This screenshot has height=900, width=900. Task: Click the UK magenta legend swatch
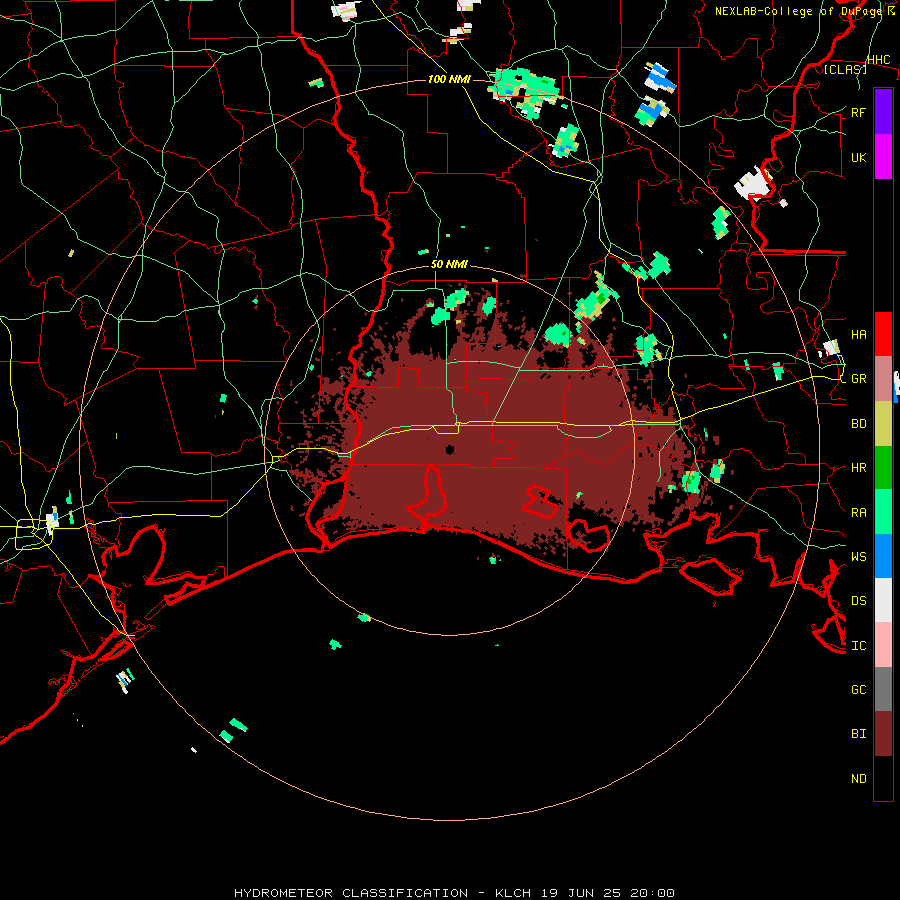pos(883,157)
